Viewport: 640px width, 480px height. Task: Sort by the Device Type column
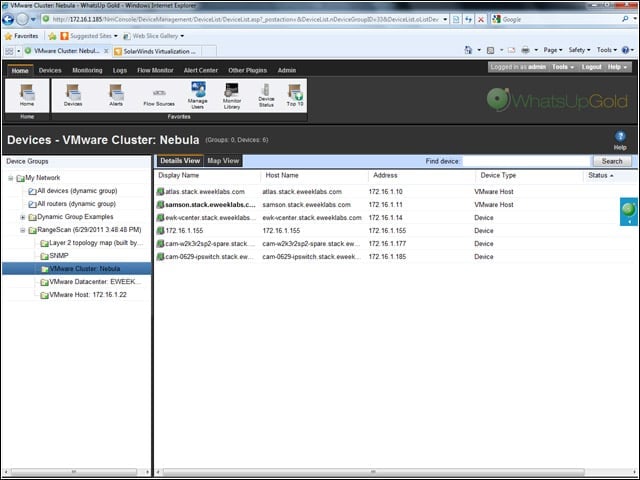click(498, 176)
